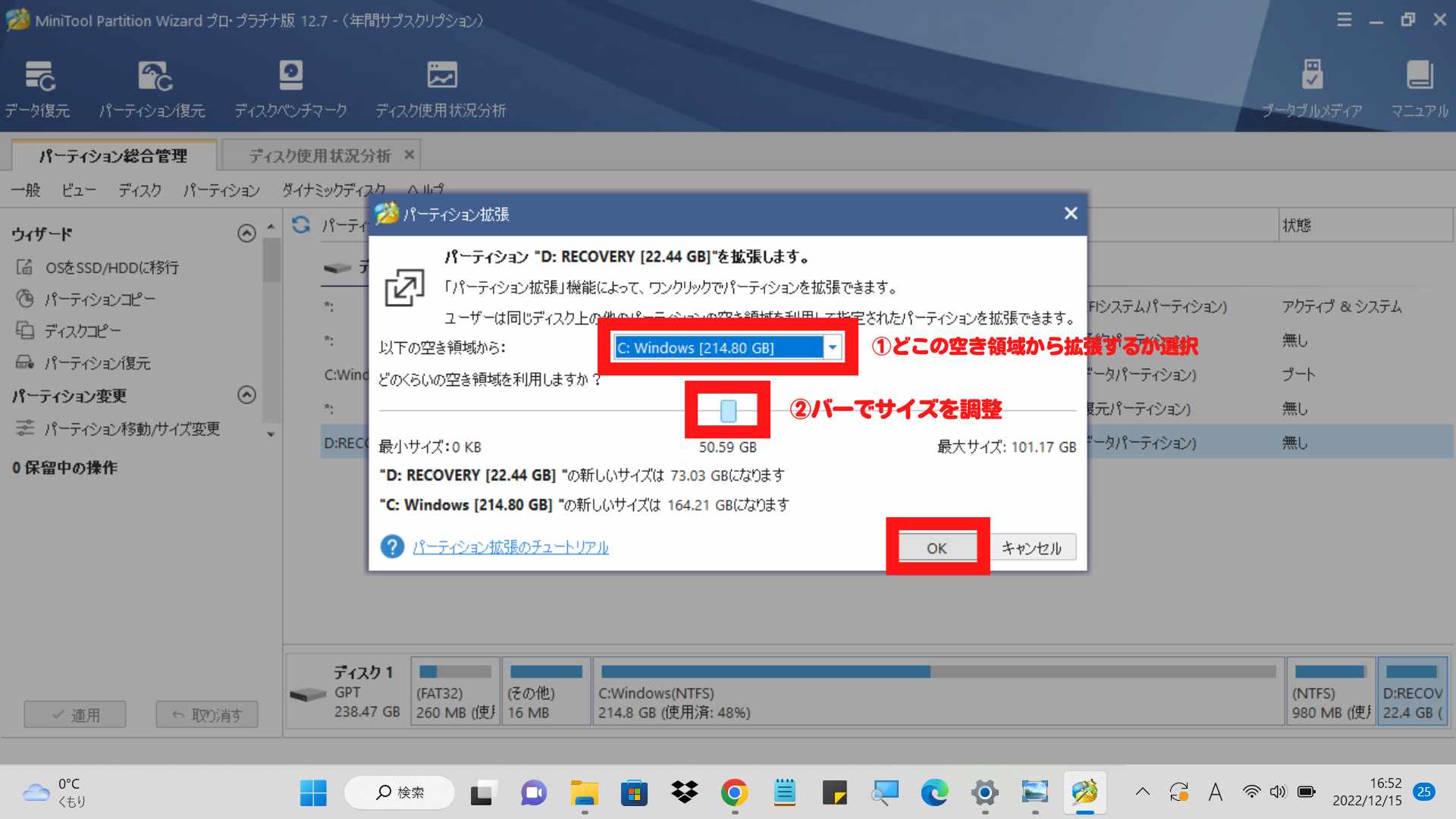Switch to the パーティション総合管理 tab

click(114, 156)
